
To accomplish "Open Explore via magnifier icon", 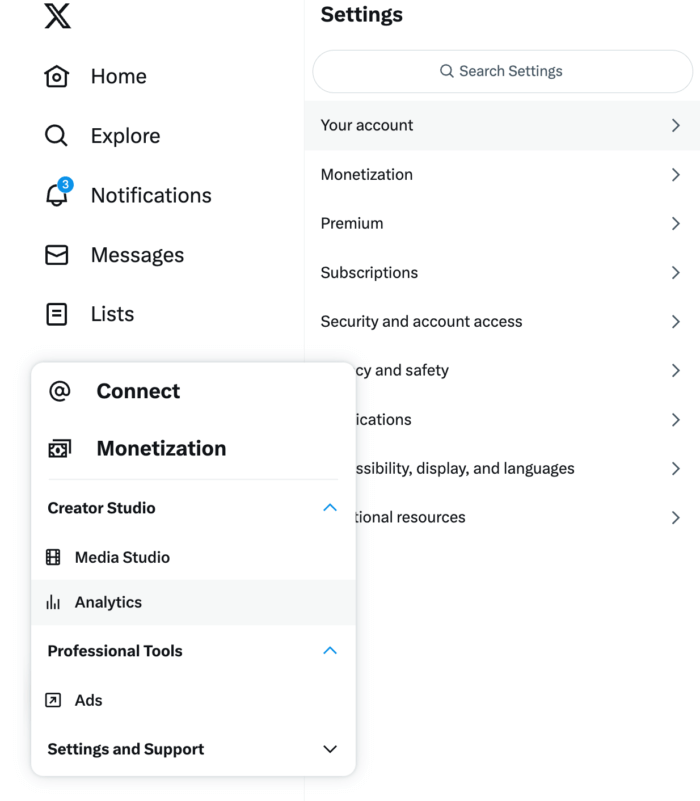I will pos(57,136).
